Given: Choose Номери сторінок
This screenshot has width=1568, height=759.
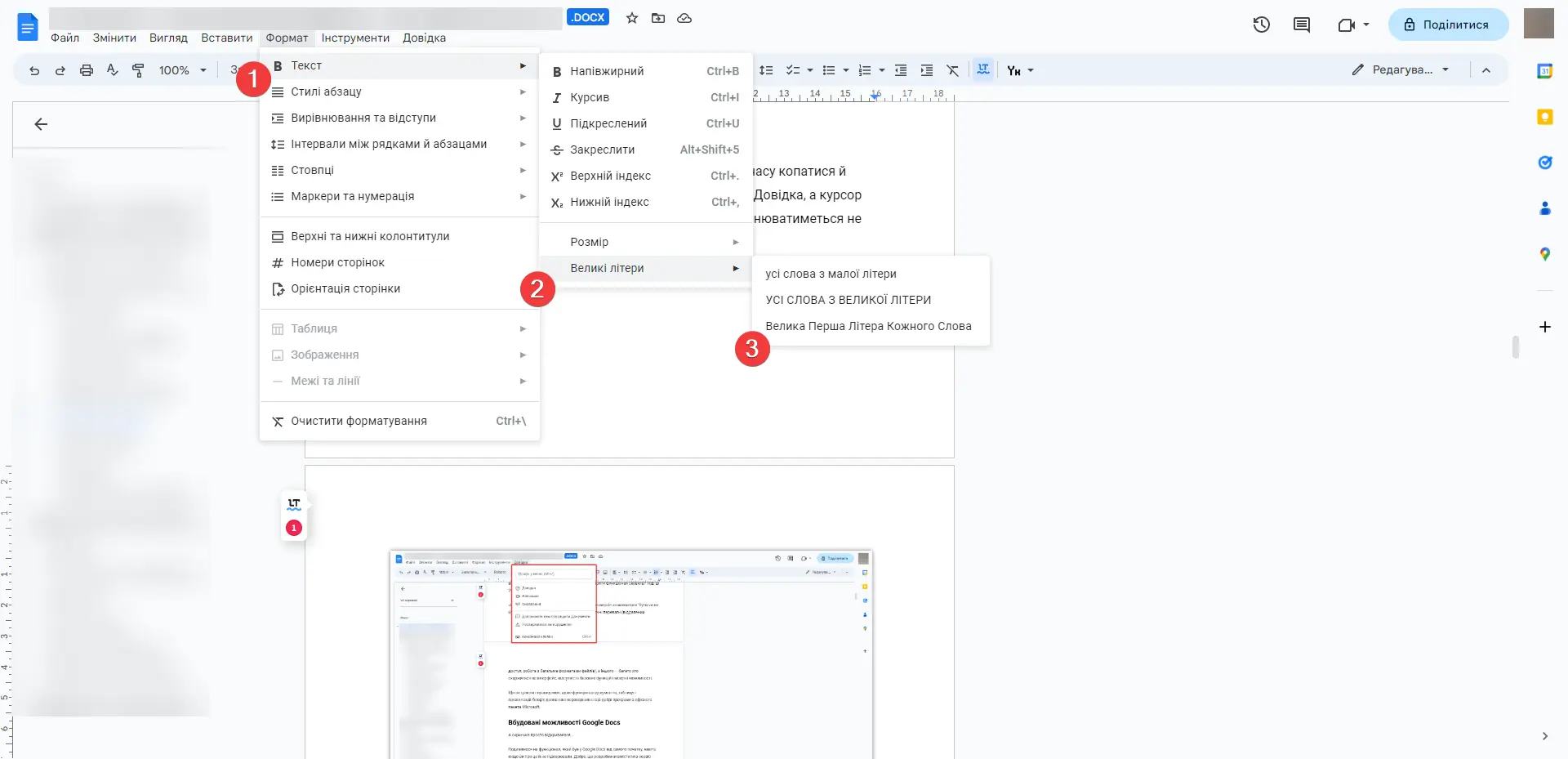Looking at the screenshot, I should point(399,262).
